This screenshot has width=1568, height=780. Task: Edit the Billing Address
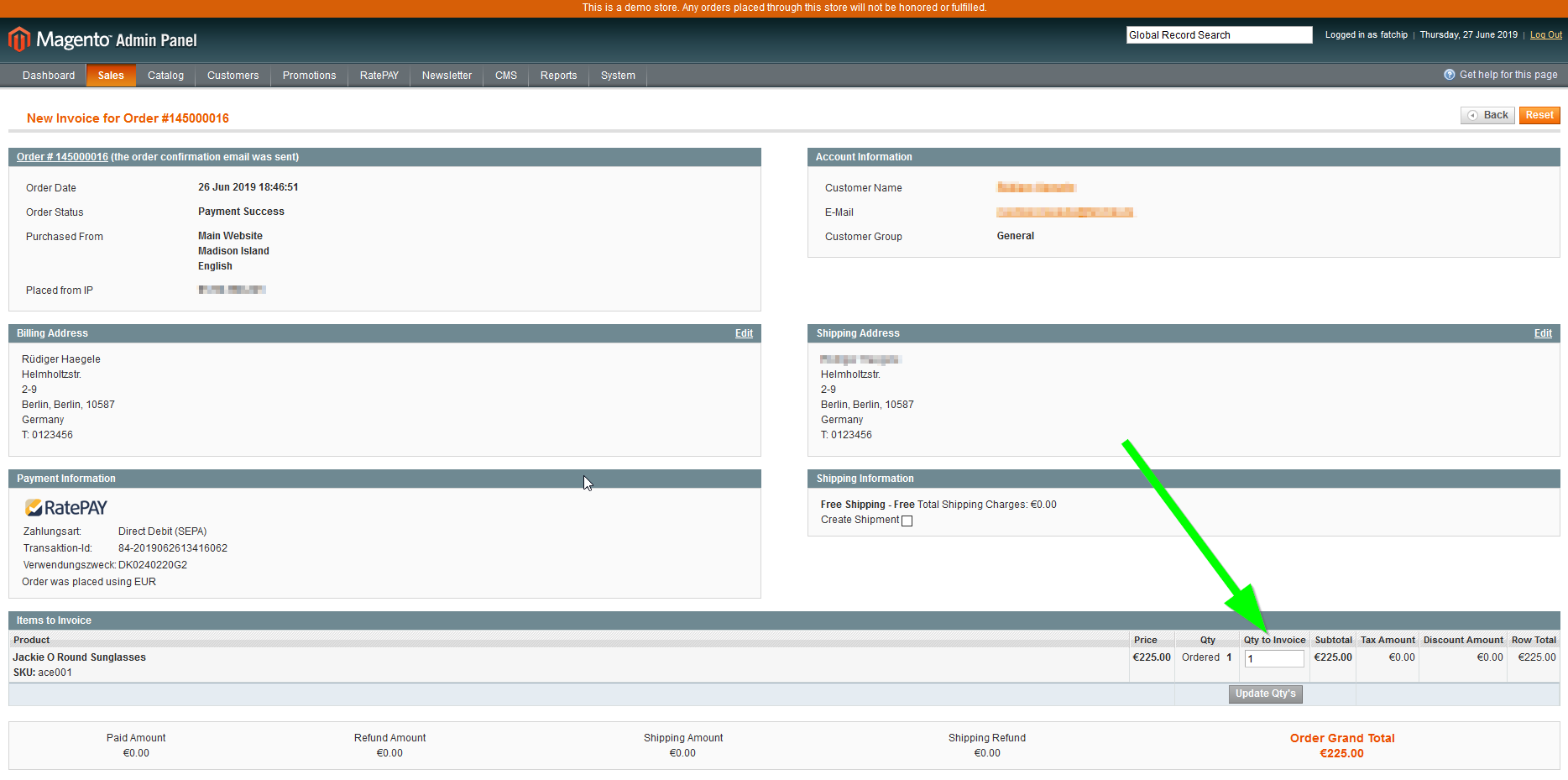click(744, 333)
